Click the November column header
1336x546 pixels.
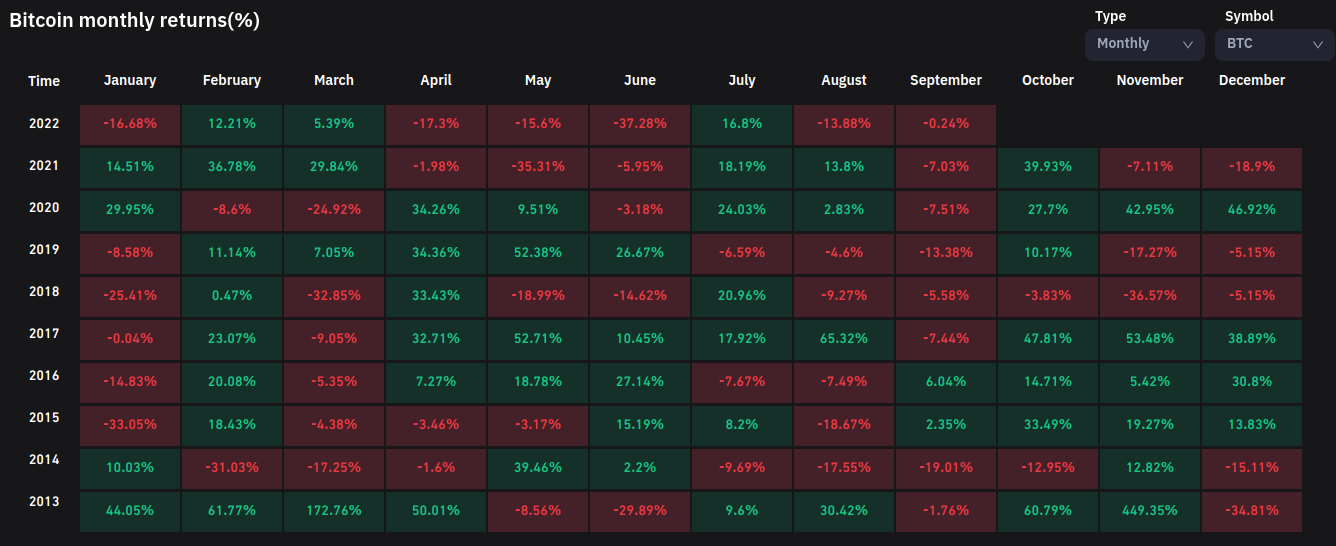click(x=1150, y=80)
